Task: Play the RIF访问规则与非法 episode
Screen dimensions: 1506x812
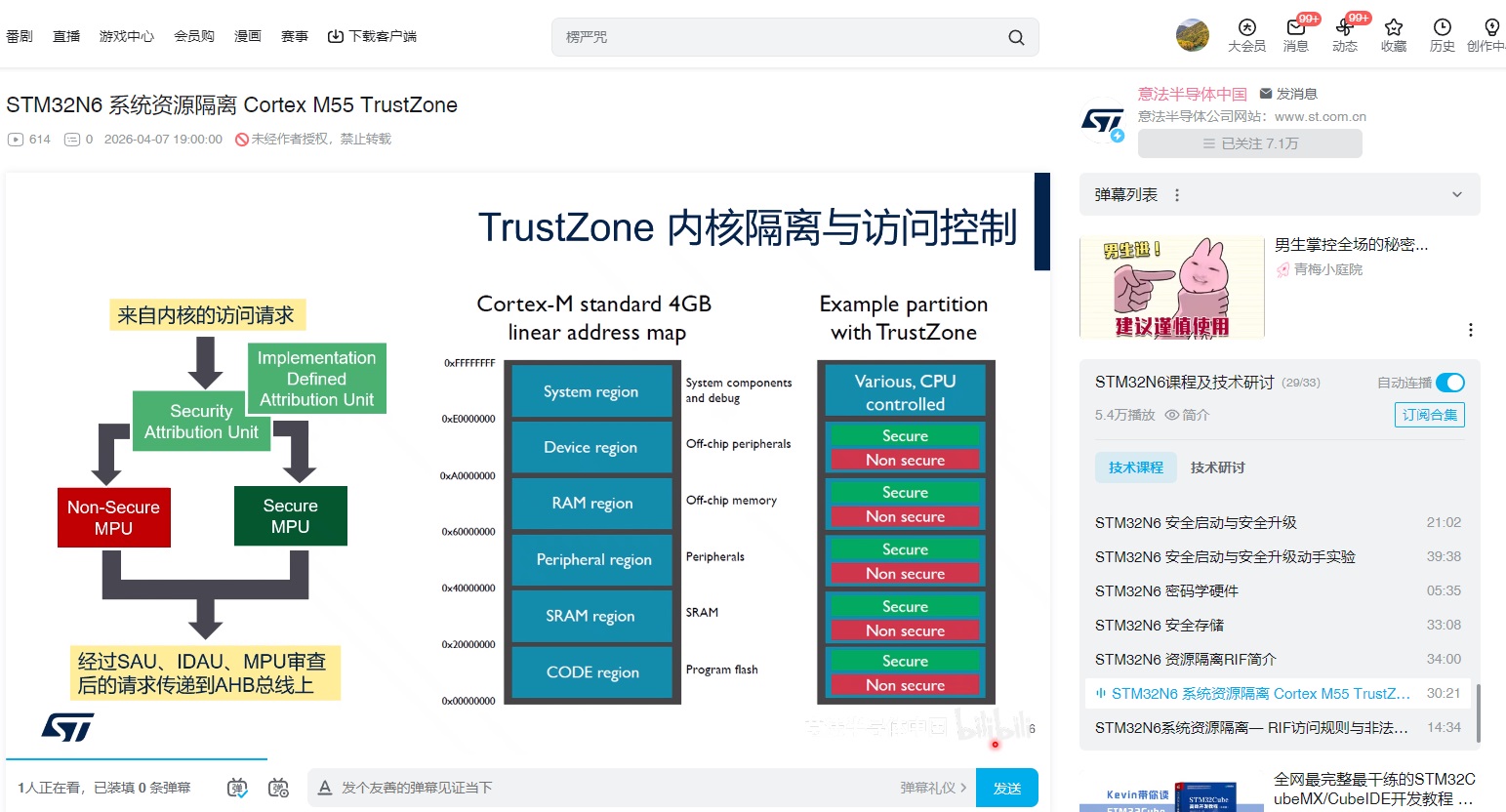Action: pyautogui.click(x=1278, y=727)
